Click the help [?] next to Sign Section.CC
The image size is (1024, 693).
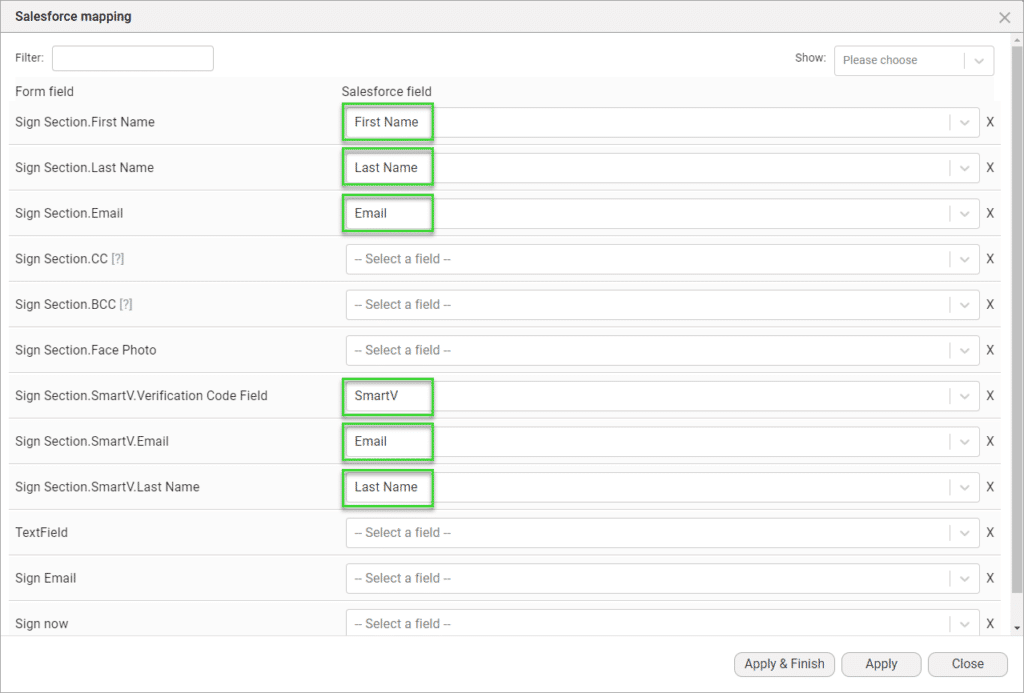click(118, 259)
